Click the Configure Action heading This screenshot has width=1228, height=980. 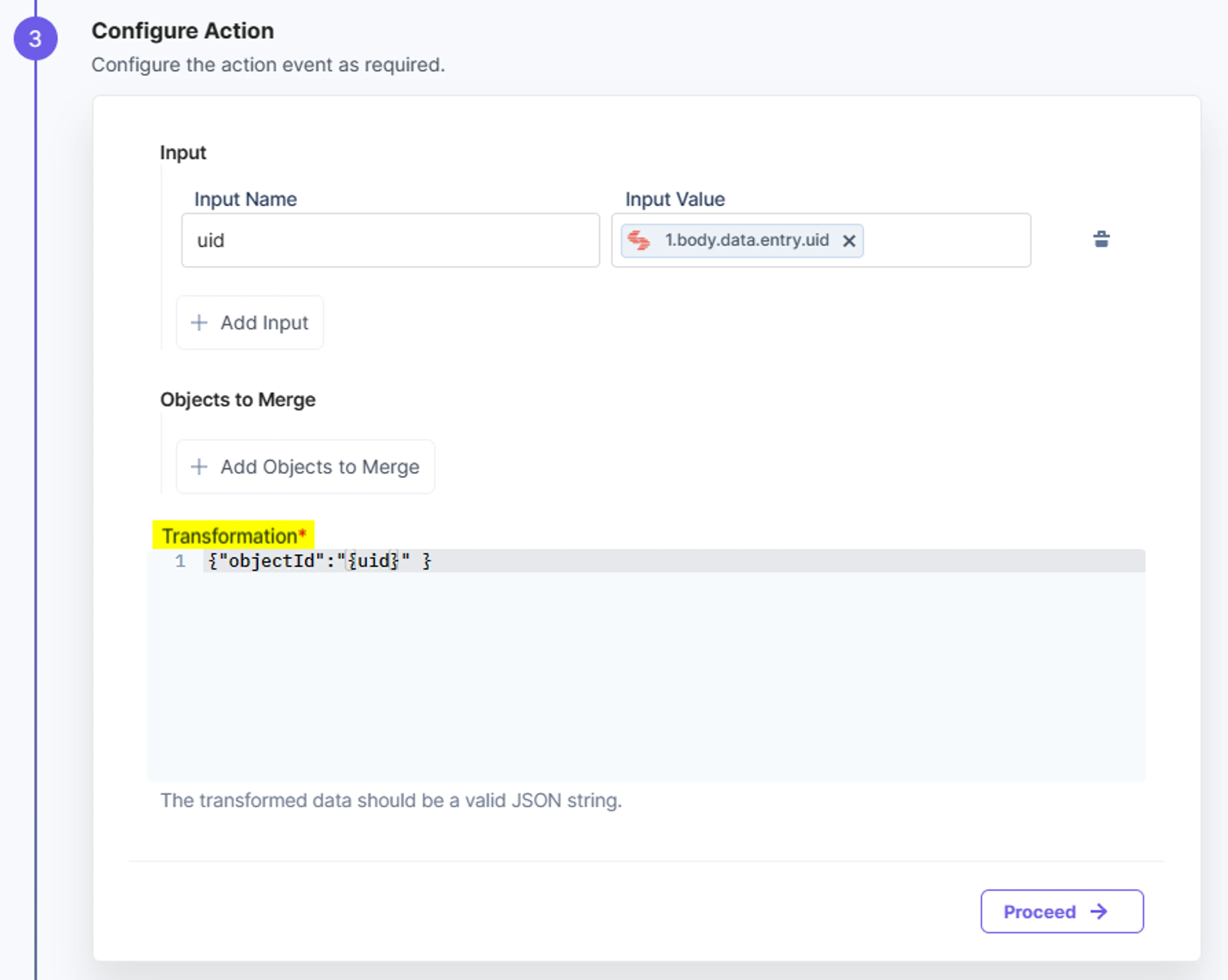point(183,31)
